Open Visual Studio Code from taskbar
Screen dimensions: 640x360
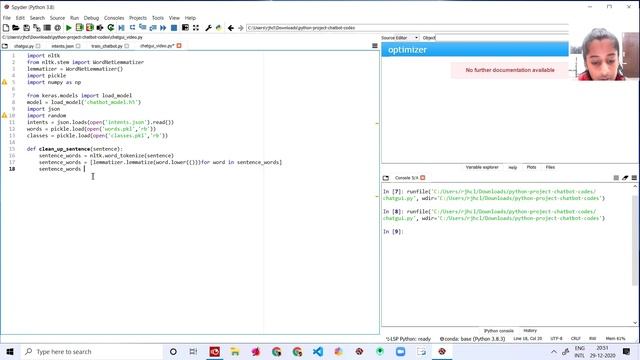tap(318, 351)
